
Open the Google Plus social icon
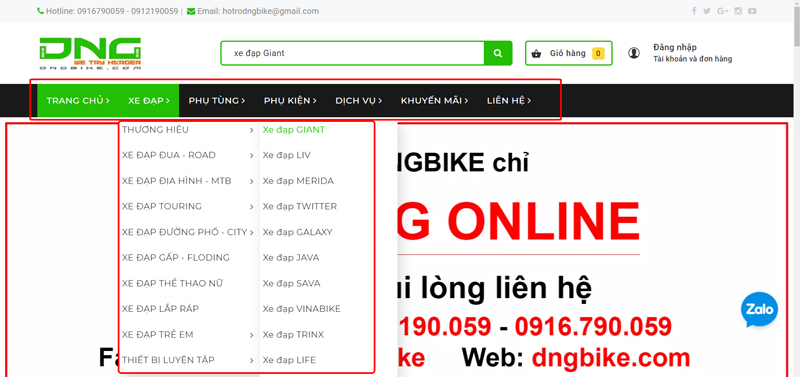[722, 11]
